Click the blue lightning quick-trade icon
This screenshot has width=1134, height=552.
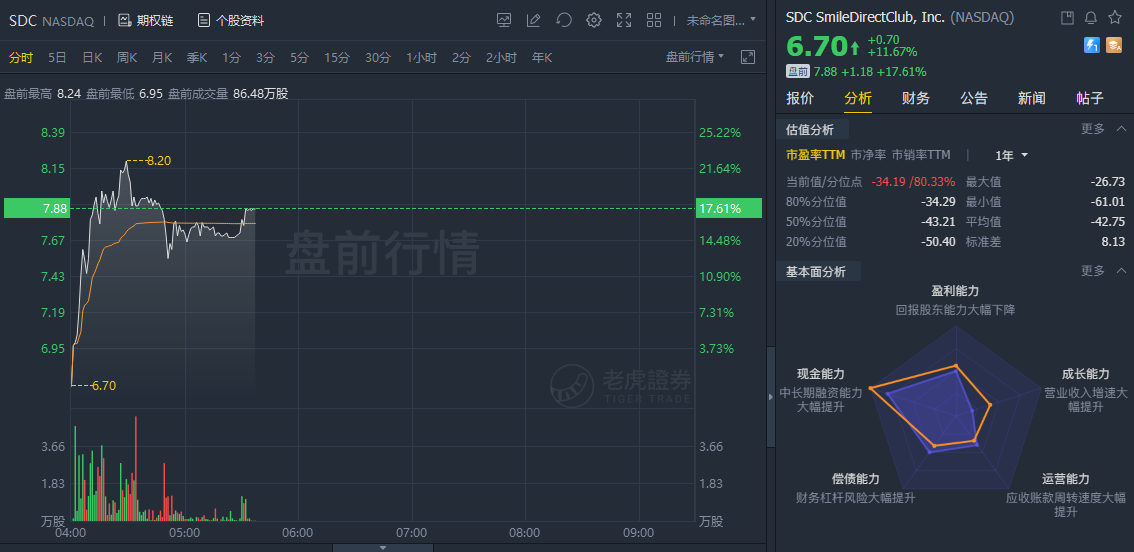pyautogui.click(x=1091, y=46)
